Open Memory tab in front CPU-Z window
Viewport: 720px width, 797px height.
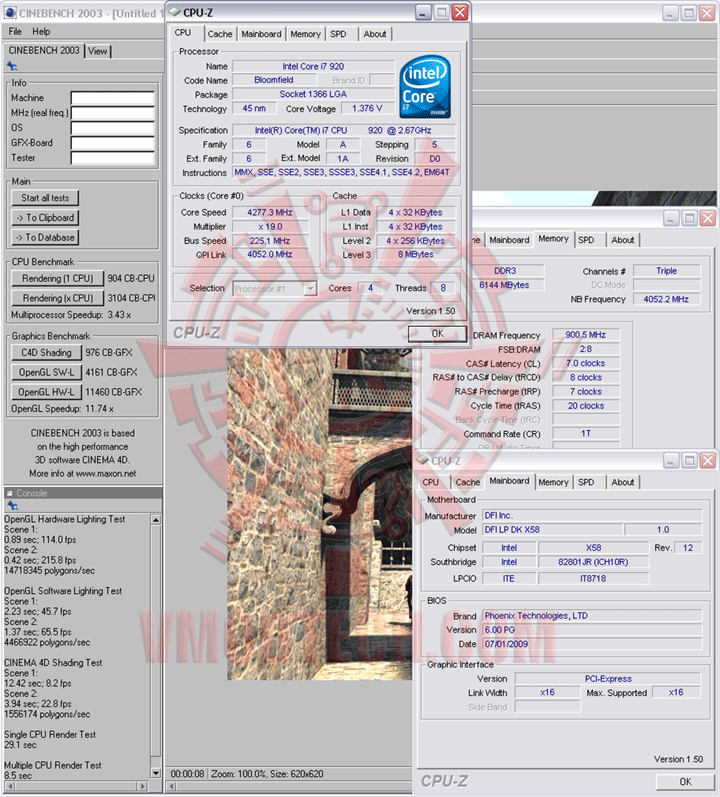pyautogui.click(x=305, y=34)
